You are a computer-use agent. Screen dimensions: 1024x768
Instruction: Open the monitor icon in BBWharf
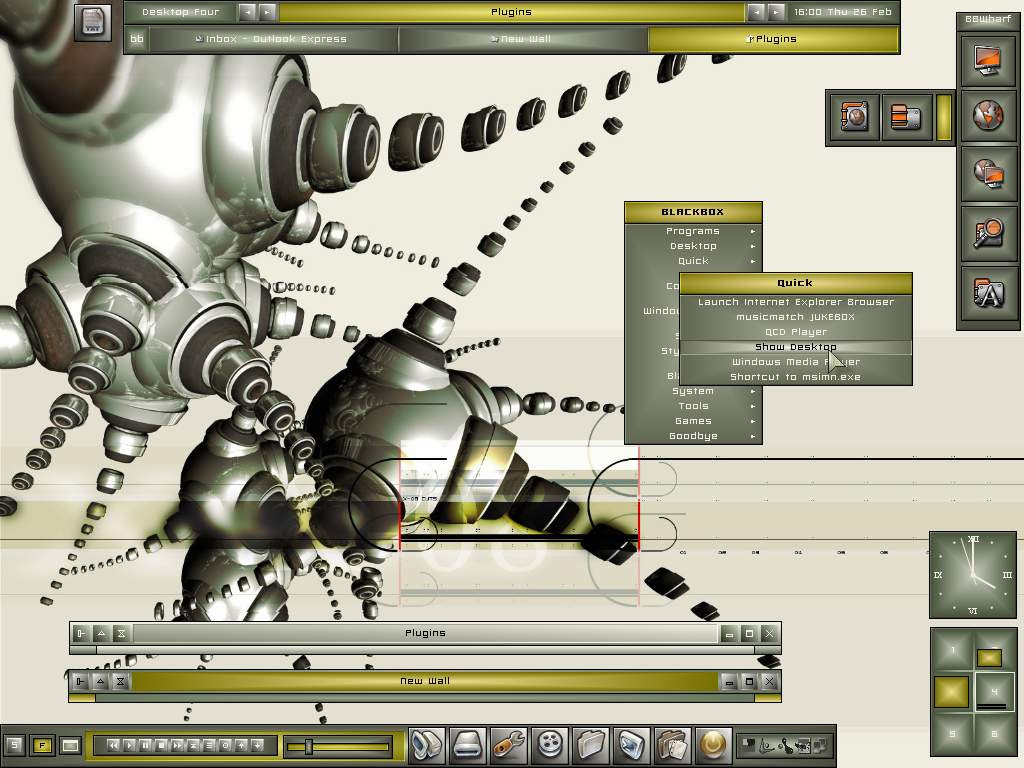click(988, 59)
